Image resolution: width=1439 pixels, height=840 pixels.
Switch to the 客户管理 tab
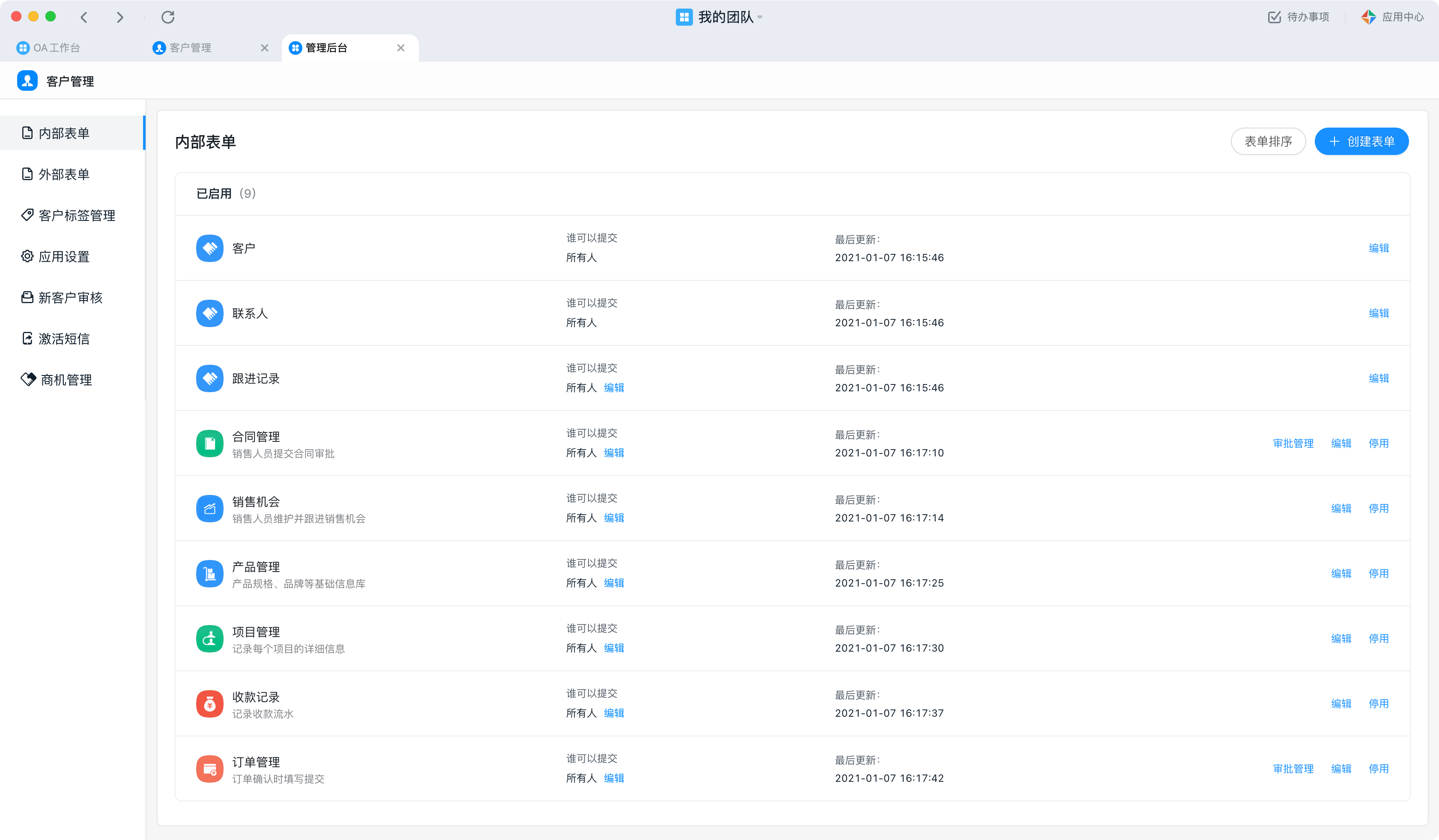point(190,48)
